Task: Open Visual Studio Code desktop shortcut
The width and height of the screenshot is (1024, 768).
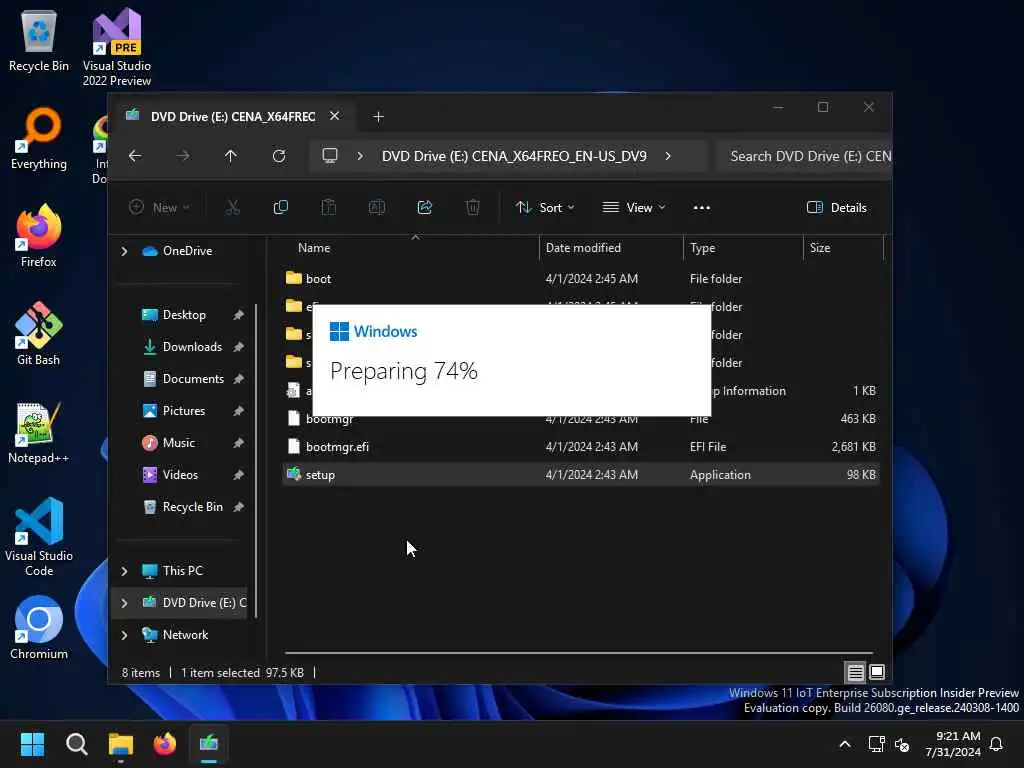Action: (39, 537)
